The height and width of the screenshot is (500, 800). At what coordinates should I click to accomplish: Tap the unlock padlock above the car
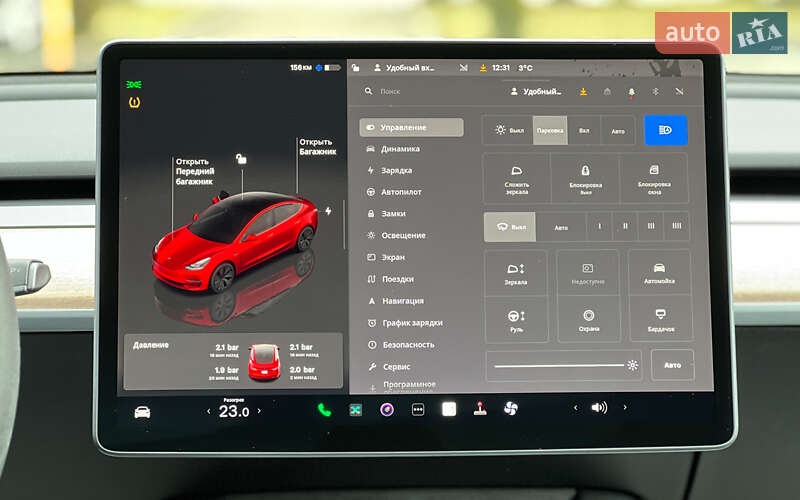click(241, 159)
